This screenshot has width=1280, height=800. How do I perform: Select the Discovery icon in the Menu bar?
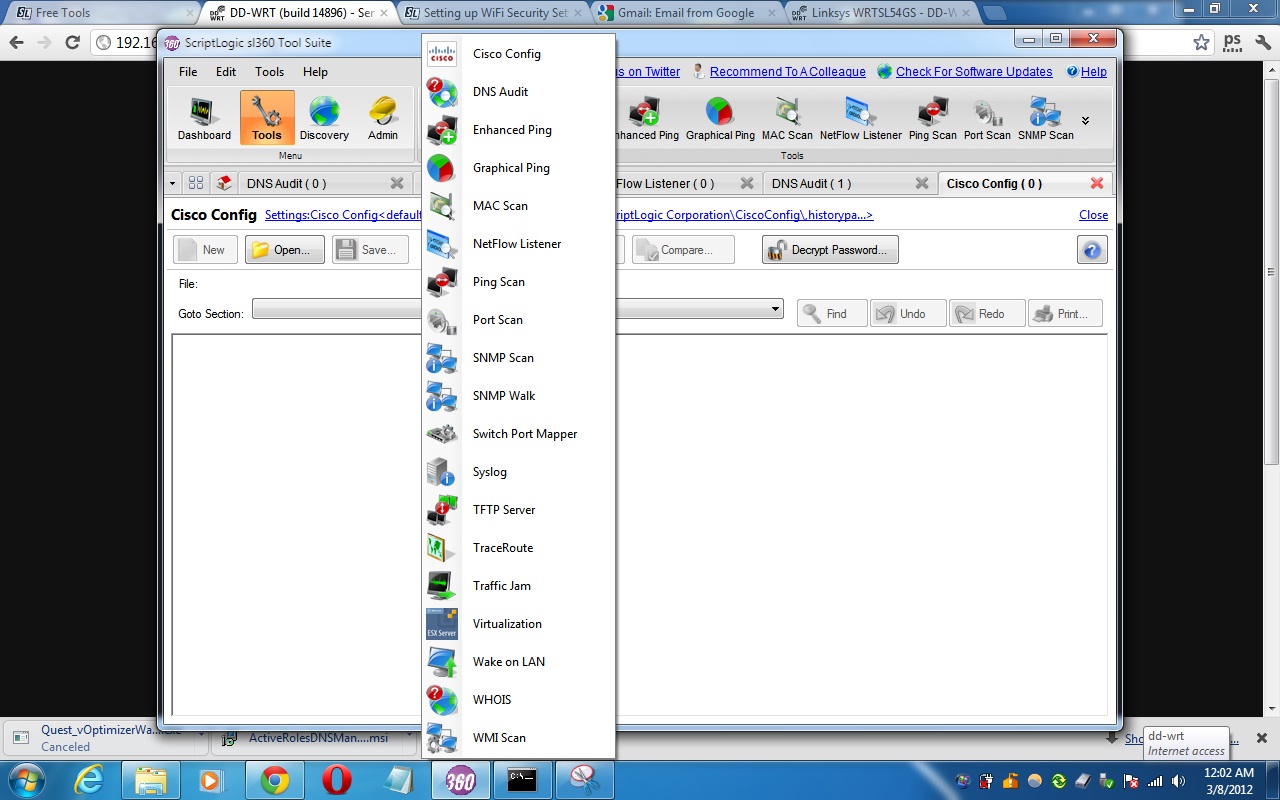click(x=324, y=117)
